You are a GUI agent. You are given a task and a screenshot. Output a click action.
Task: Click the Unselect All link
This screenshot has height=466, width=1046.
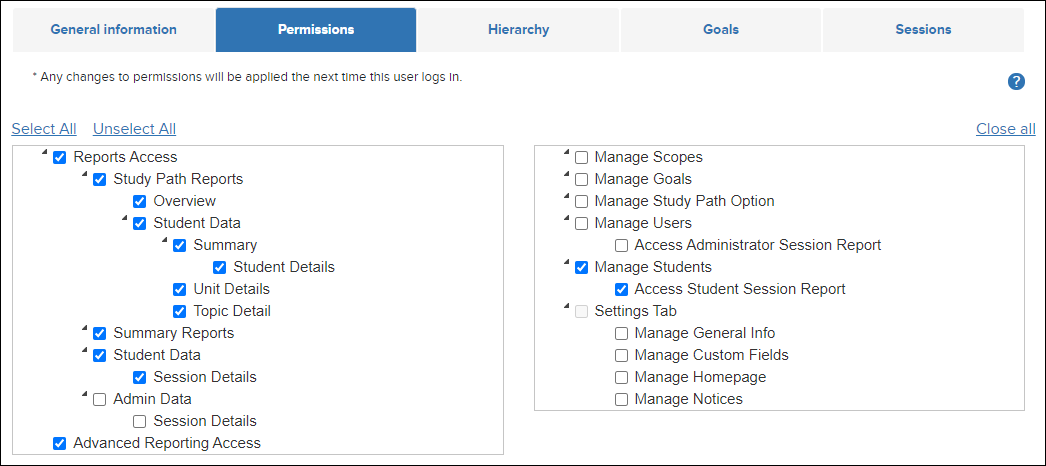click(134, 129)
